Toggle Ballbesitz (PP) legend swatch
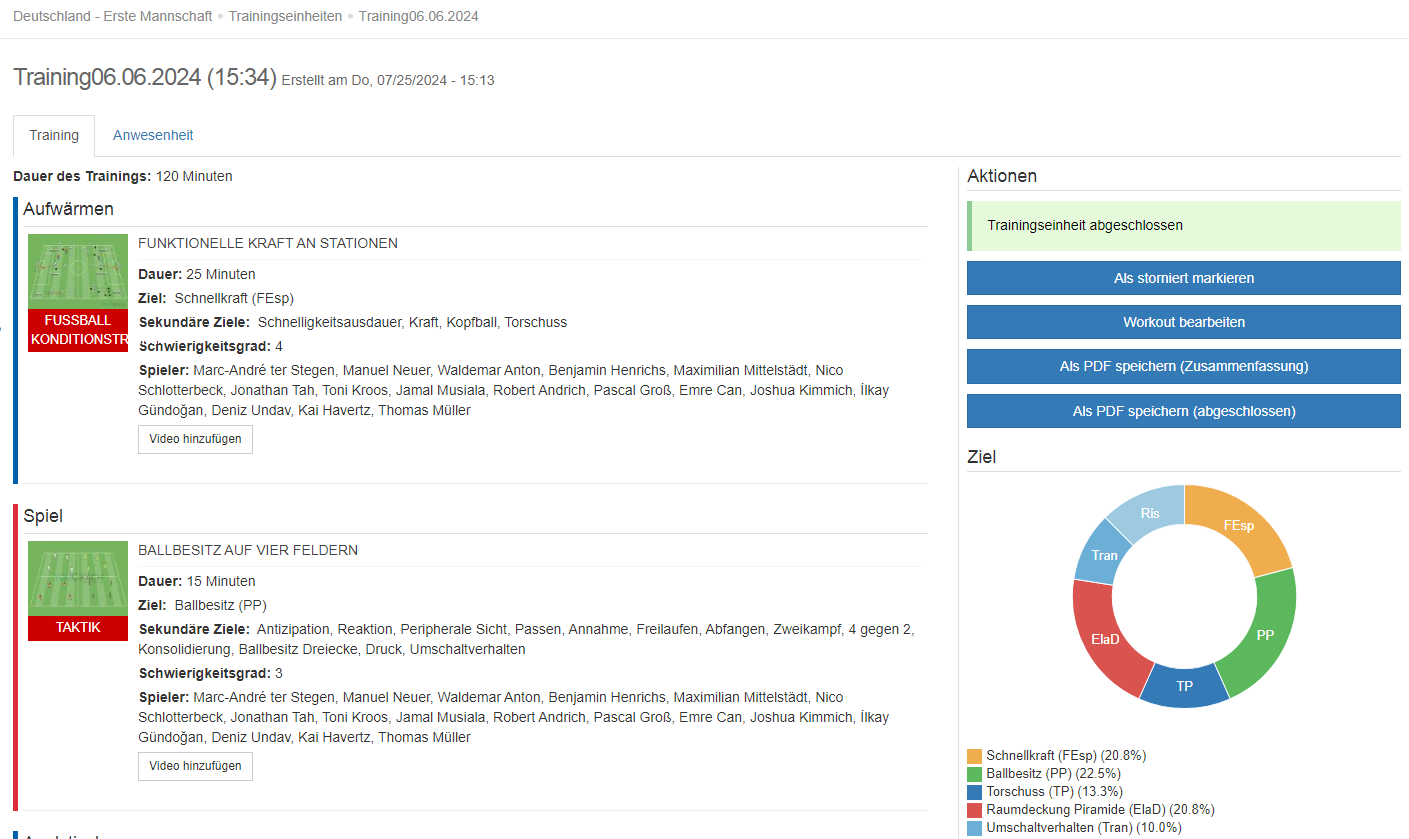This screenshot has height=839, width=1409. tap(974, 774)
